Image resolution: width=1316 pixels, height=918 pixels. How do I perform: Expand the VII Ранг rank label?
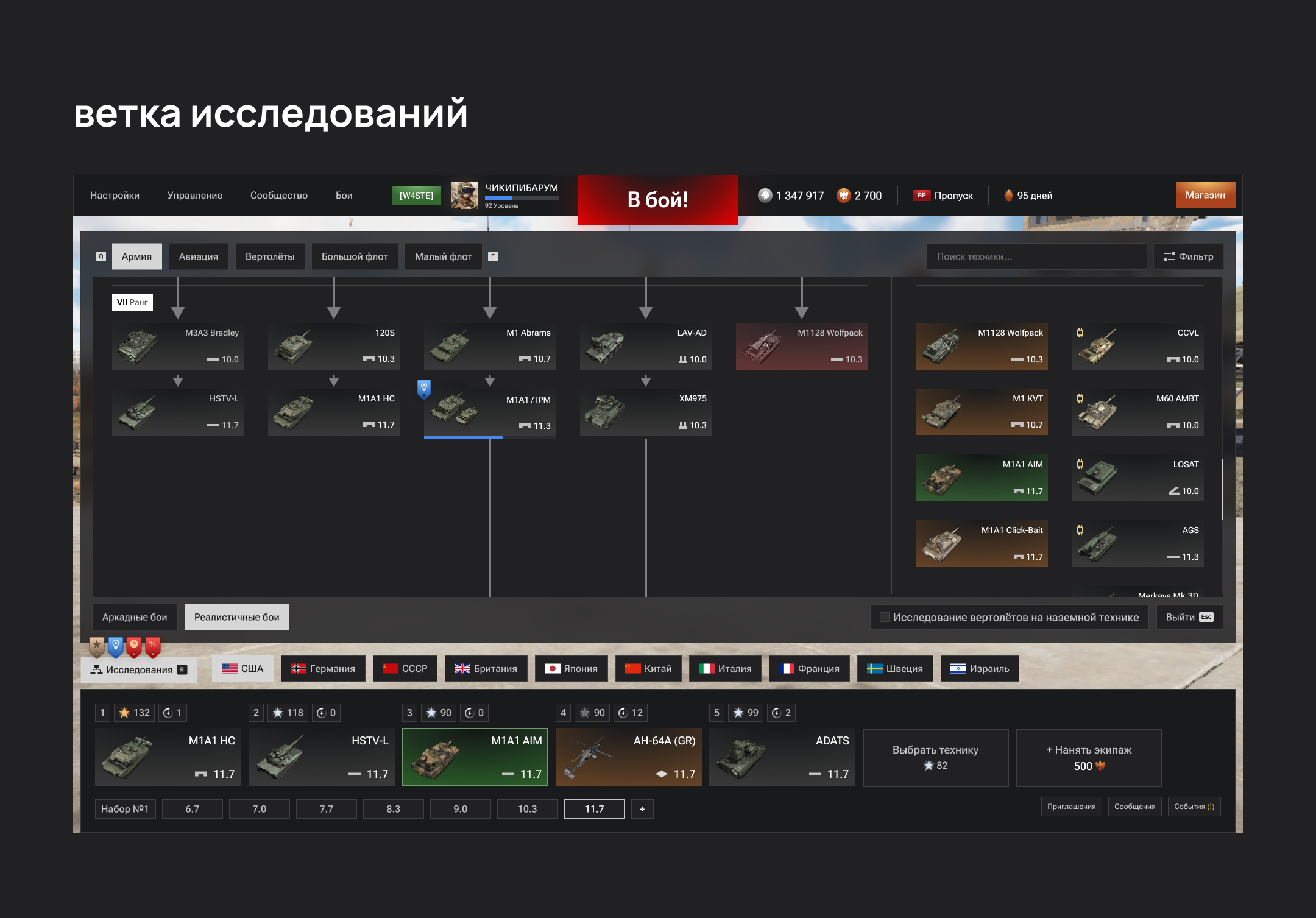coord(132,302)
